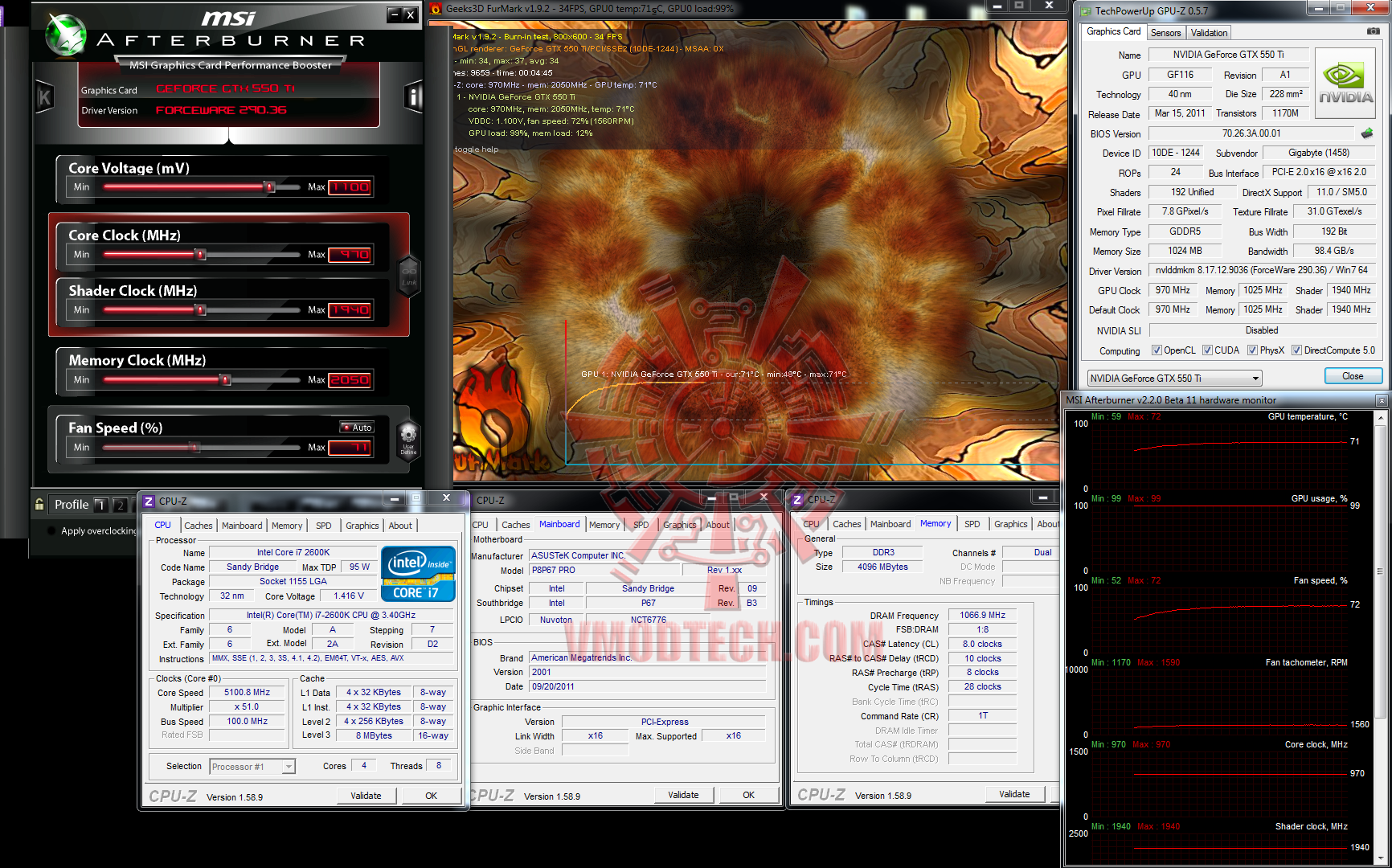This screenshot has width=1392, height=868.
Task: Click the User Define fan speed icon
Action: 408,440
